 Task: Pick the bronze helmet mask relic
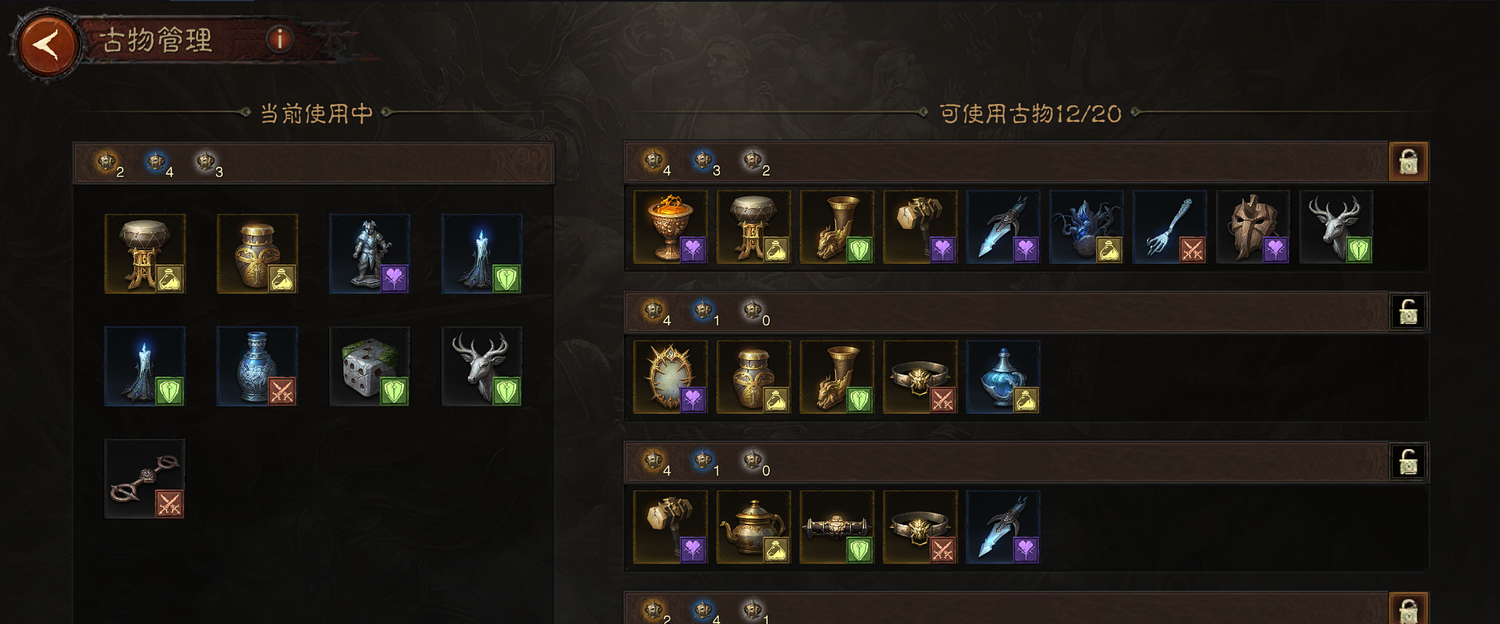1253,227
